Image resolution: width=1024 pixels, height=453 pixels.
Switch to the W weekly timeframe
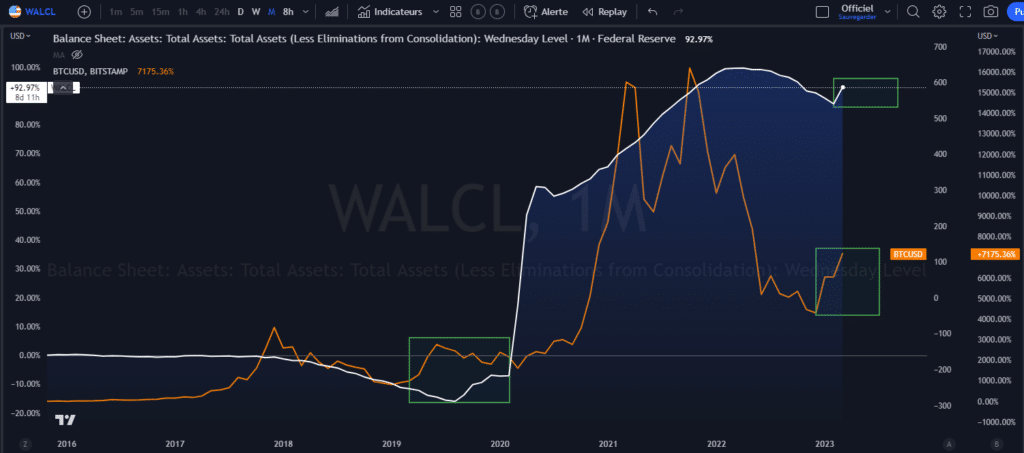click(256, 12)
